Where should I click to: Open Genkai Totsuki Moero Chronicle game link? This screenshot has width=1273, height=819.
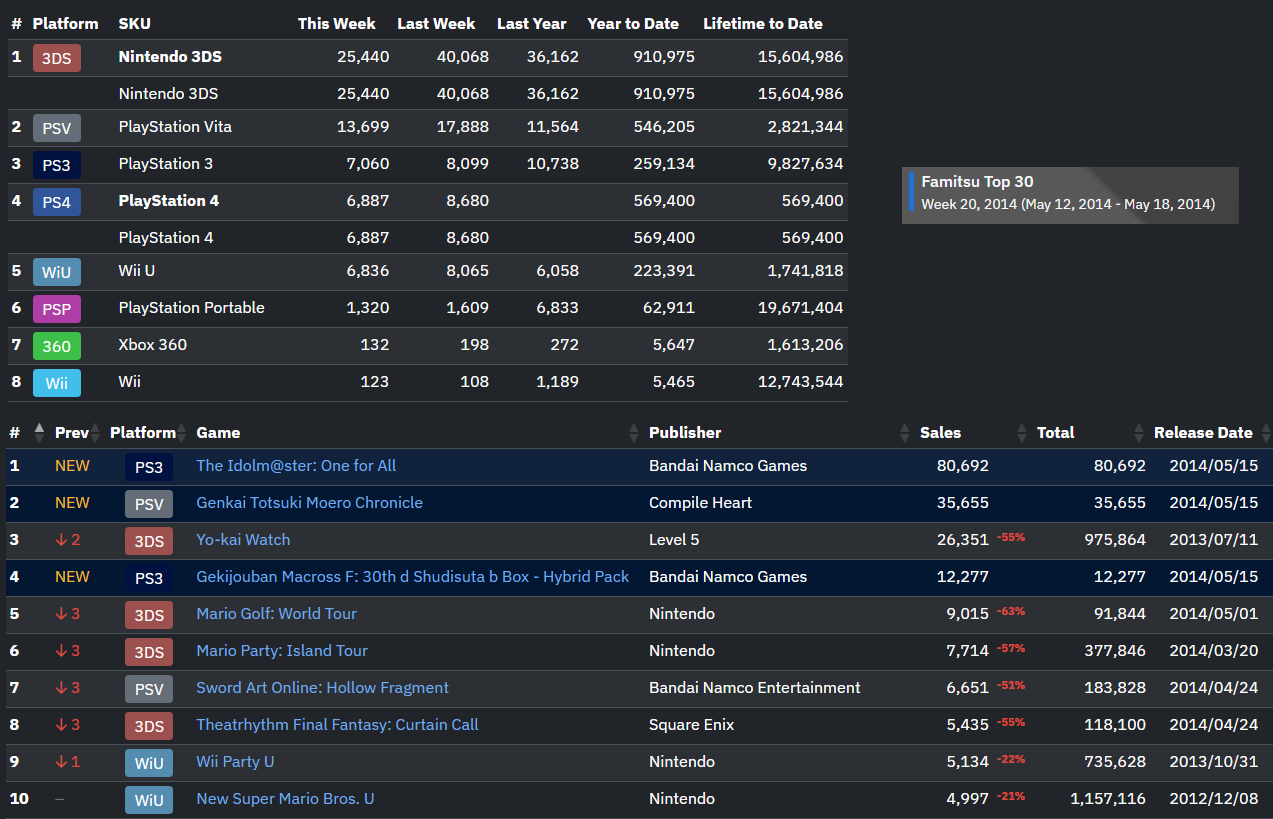[309, 503]
